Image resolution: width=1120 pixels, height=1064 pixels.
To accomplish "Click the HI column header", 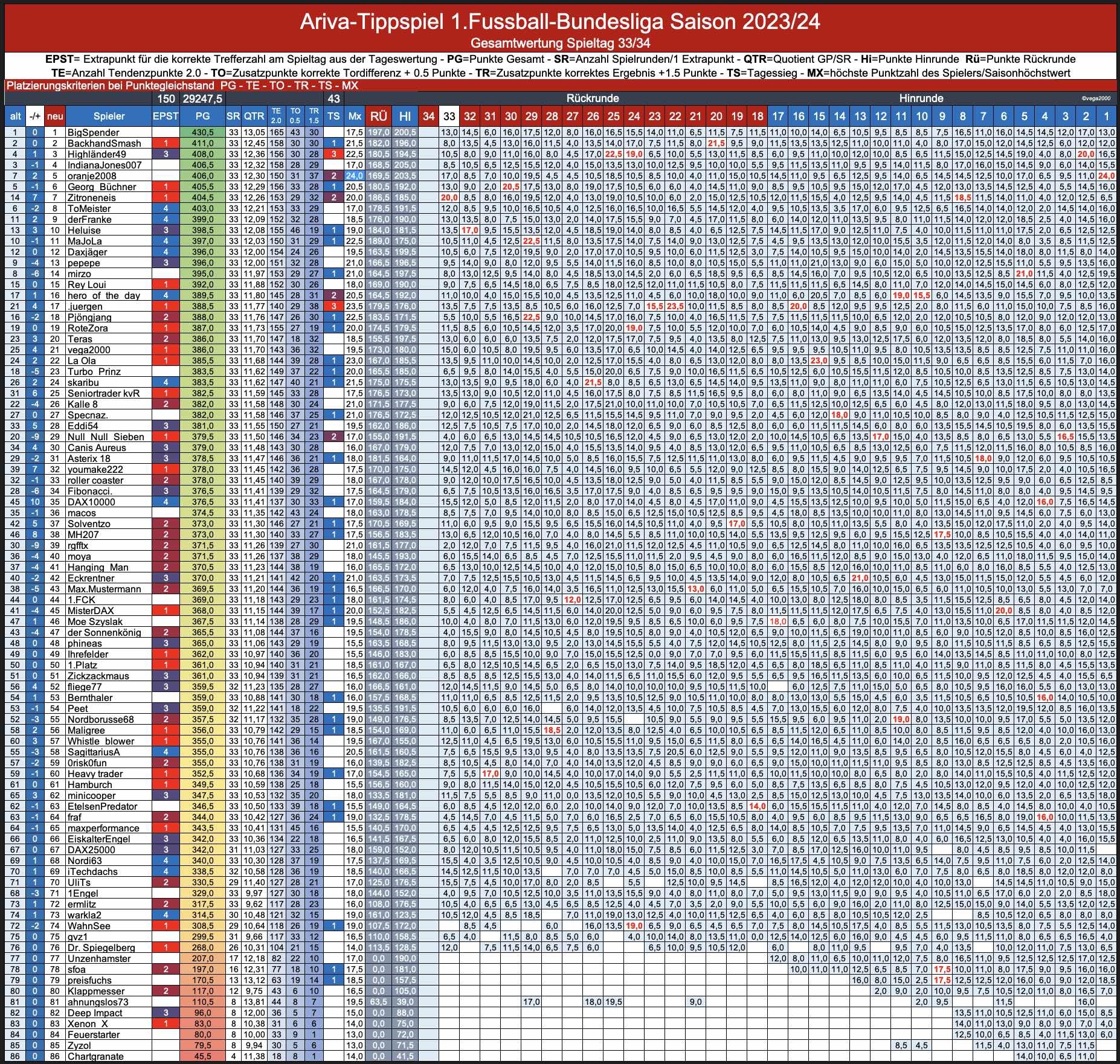I will pyautogui.click(x=405, y=116).
